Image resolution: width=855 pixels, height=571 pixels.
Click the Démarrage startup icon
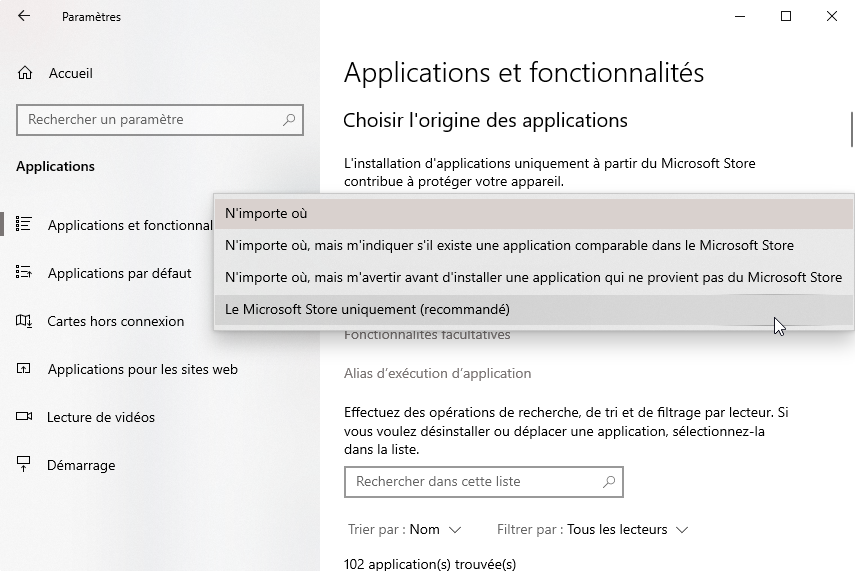[x=25, y=465]
